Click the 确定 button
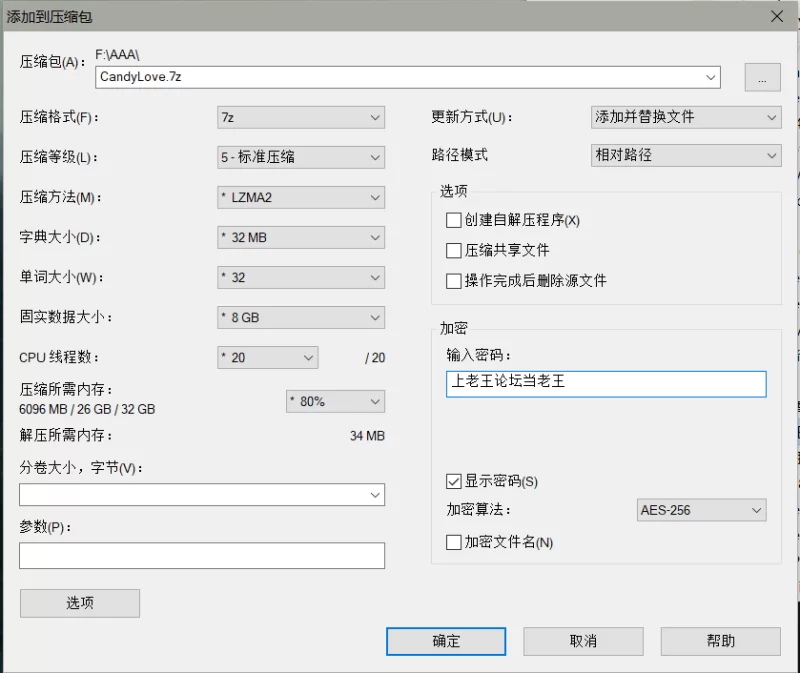This screenshot has width=800, height=673. coord(446,641)
